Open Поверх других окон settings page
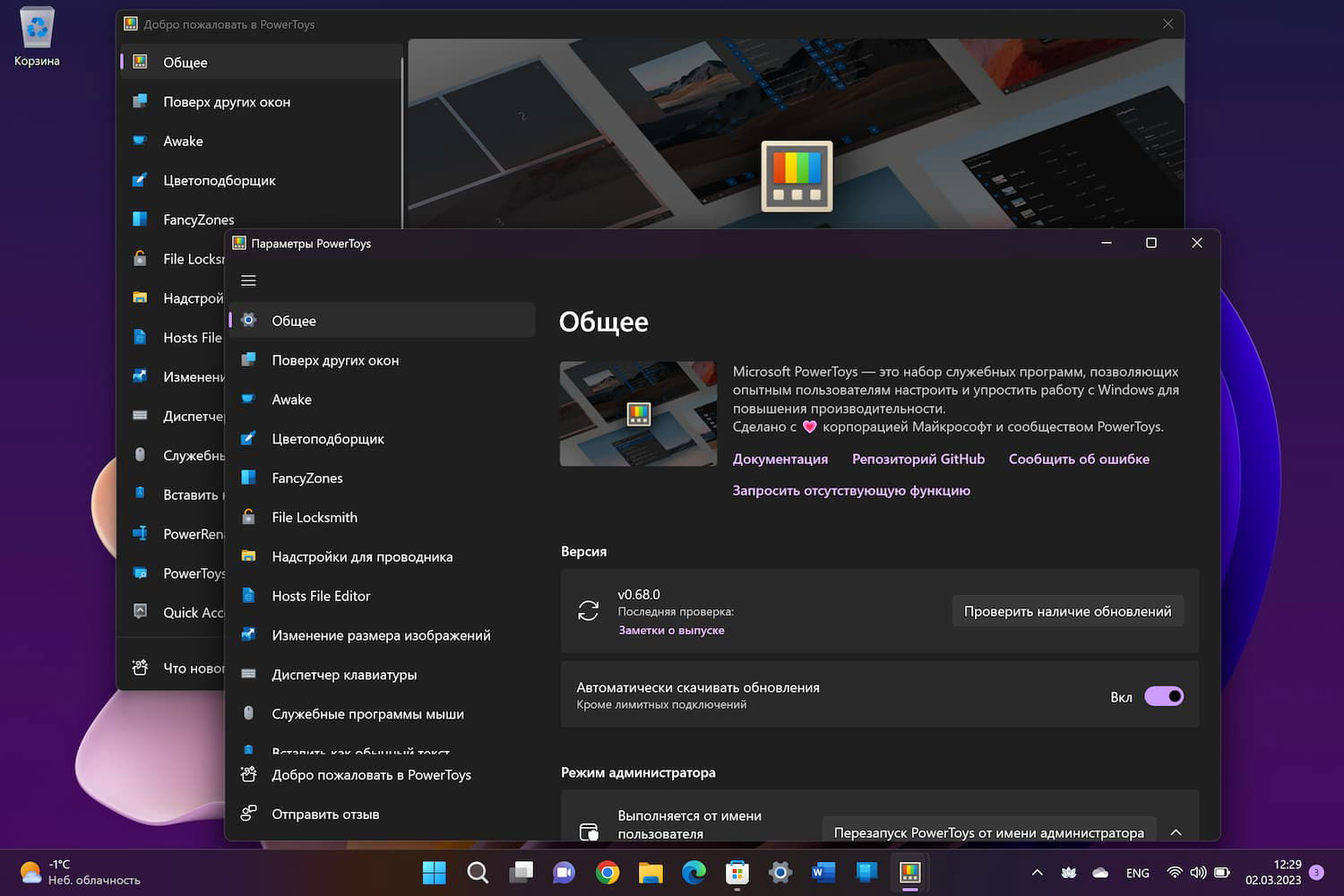 [383, 359]
